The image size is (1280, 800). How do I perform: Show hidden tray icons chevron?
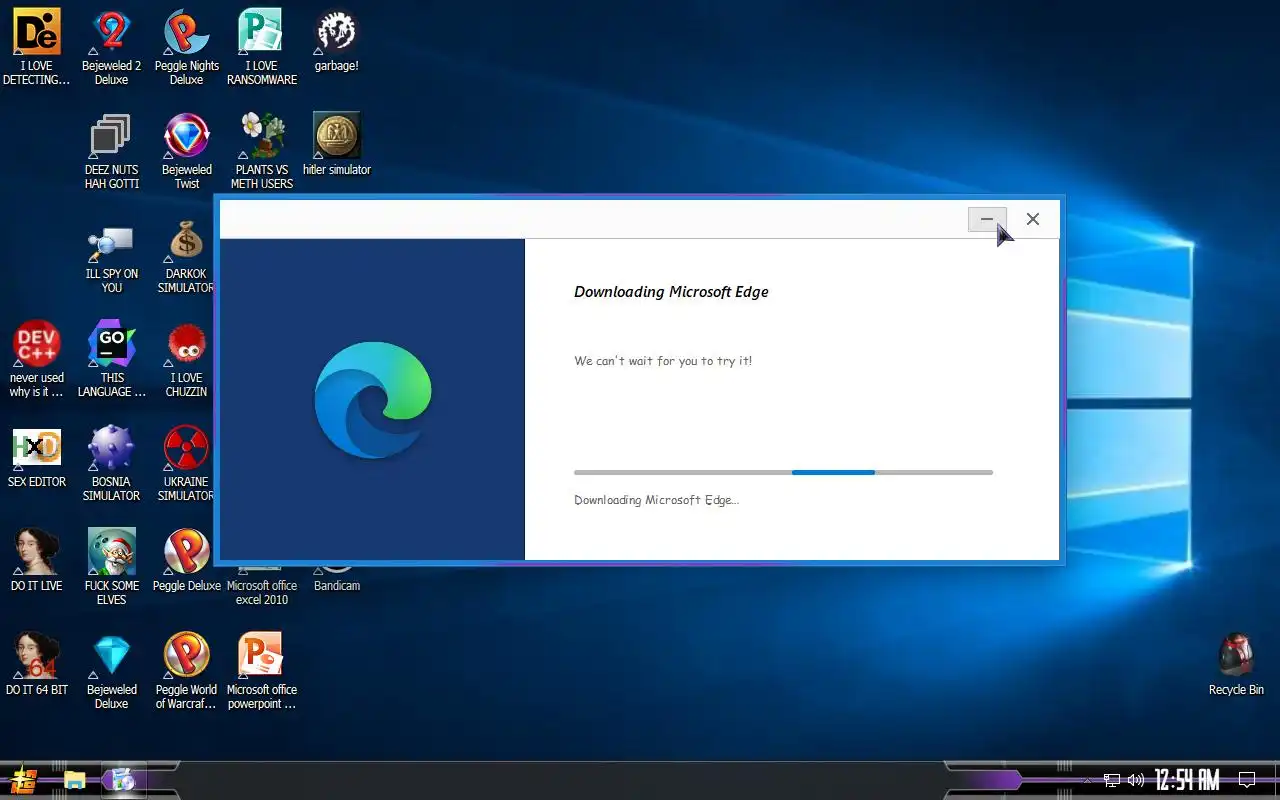[1088, 780]
